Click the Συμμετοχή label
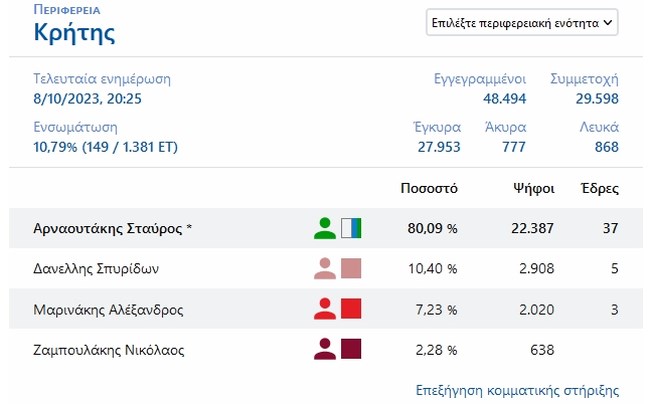The width and height of the screenshot is (650, 404). (x=585, y=79)
